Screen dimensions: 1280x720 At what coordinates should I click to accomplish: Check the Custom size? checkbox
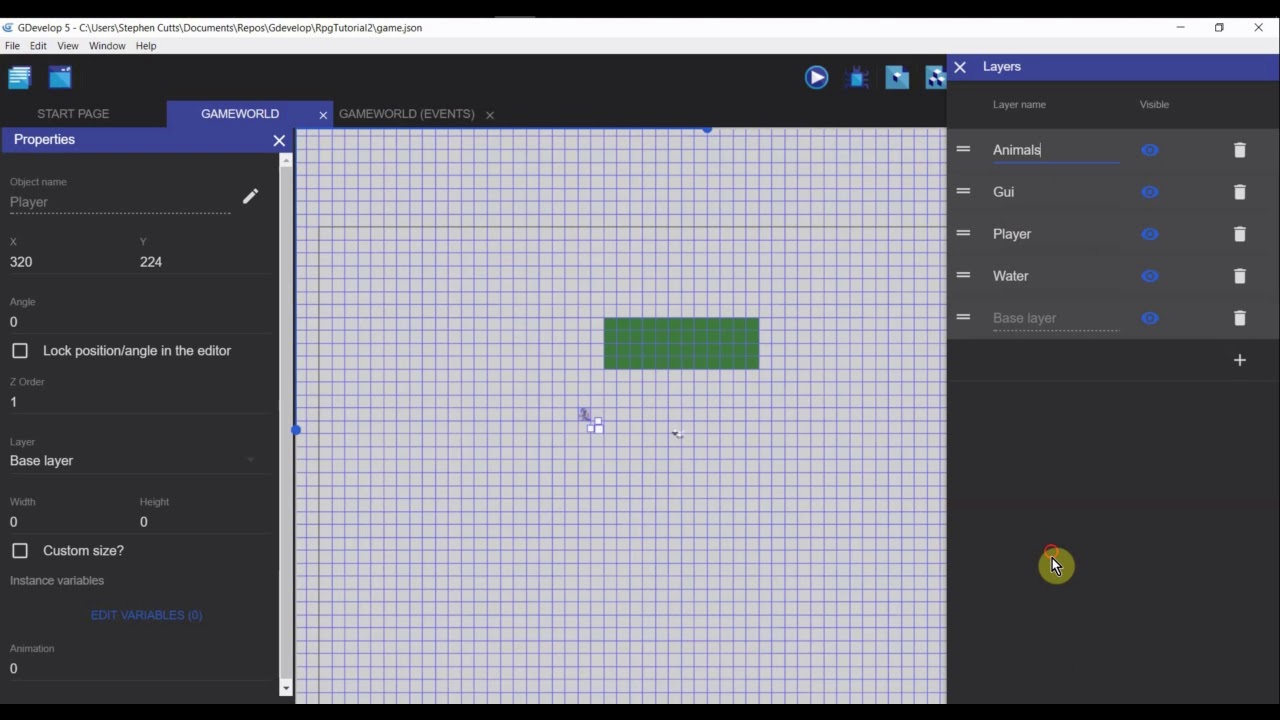point(20,551)
